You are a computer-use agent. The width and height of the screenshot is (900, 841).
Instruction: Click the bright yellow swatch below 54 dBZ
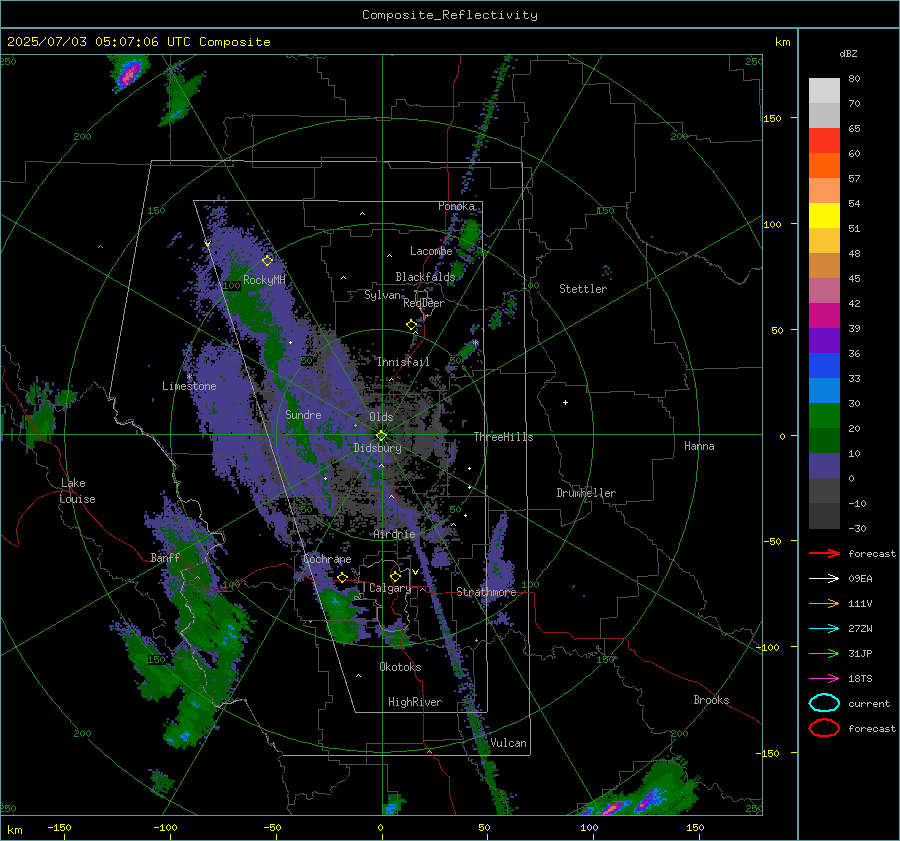point(824,215)
